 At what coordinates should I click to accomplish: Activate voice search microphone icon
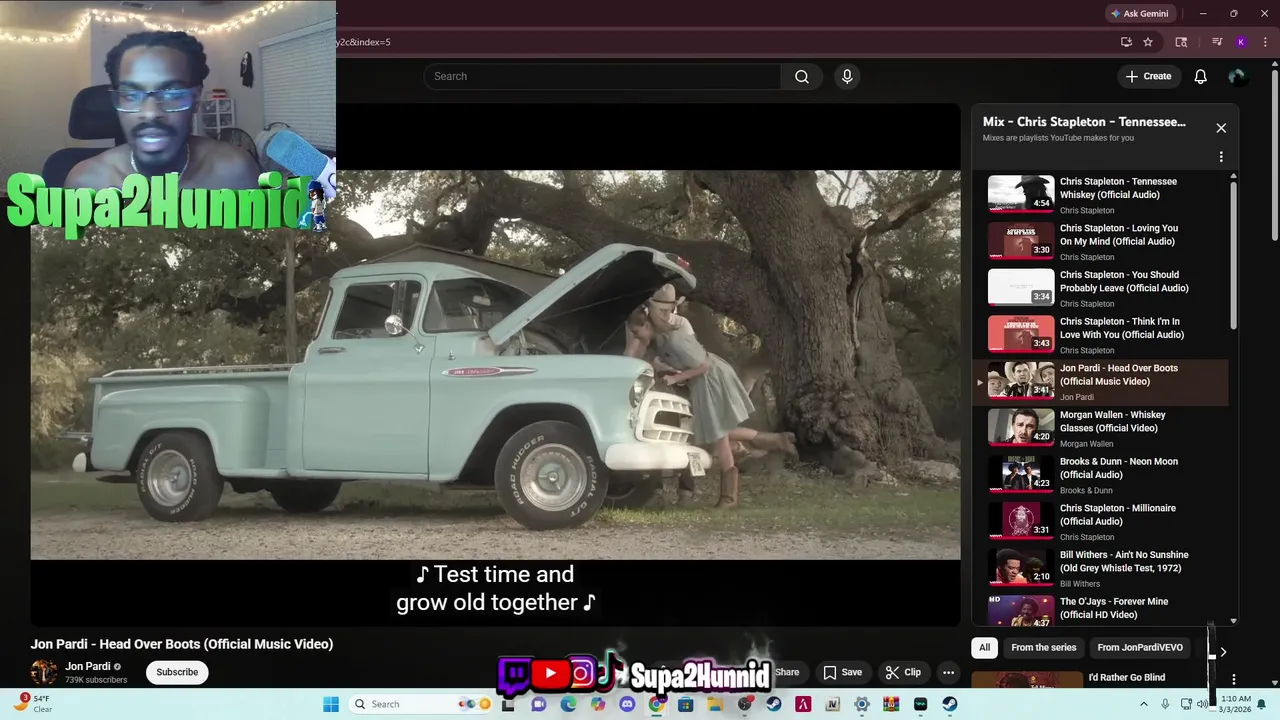(x=847, y=76)
